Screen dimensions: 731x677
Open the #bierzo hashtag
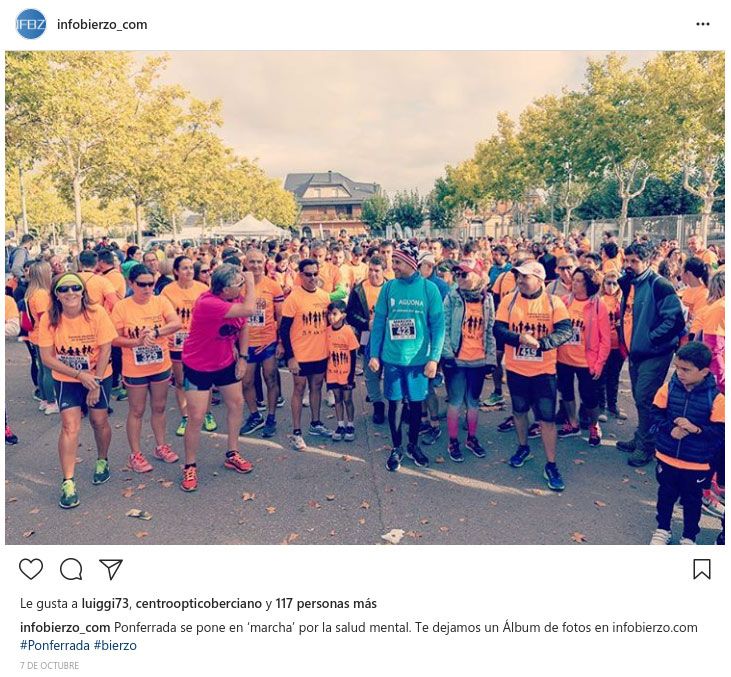115,646
